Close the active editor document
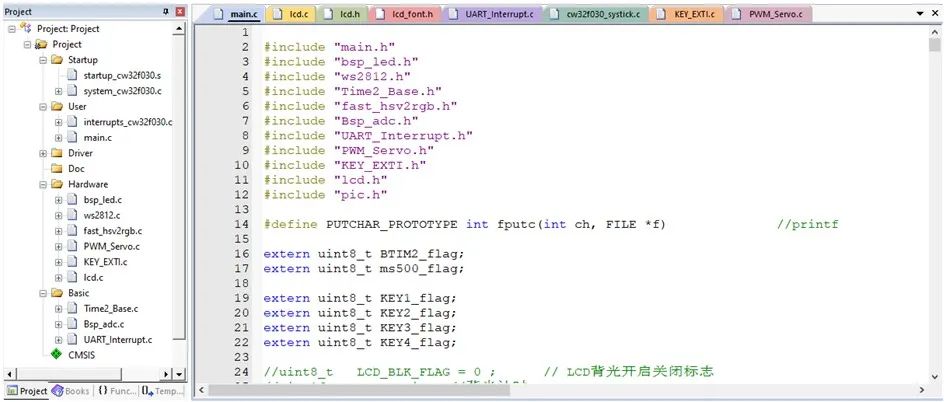 (935, 13)
